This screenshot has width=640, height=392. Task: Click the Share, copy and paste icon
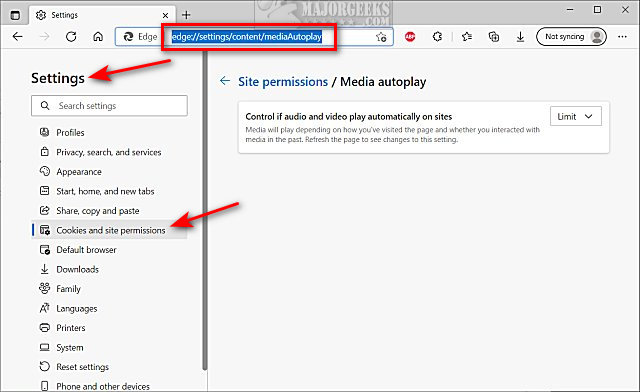click(x=44, y=210)
